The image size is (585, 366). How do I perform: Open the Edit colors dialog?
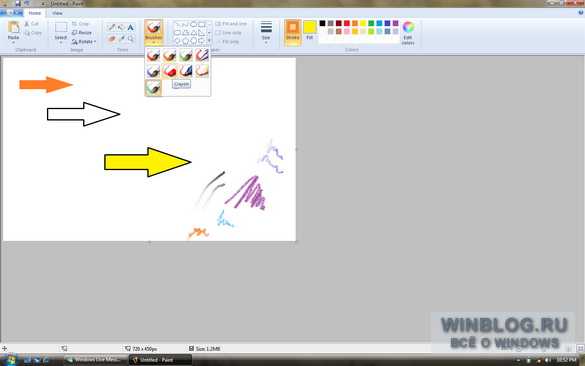[408, 33]
